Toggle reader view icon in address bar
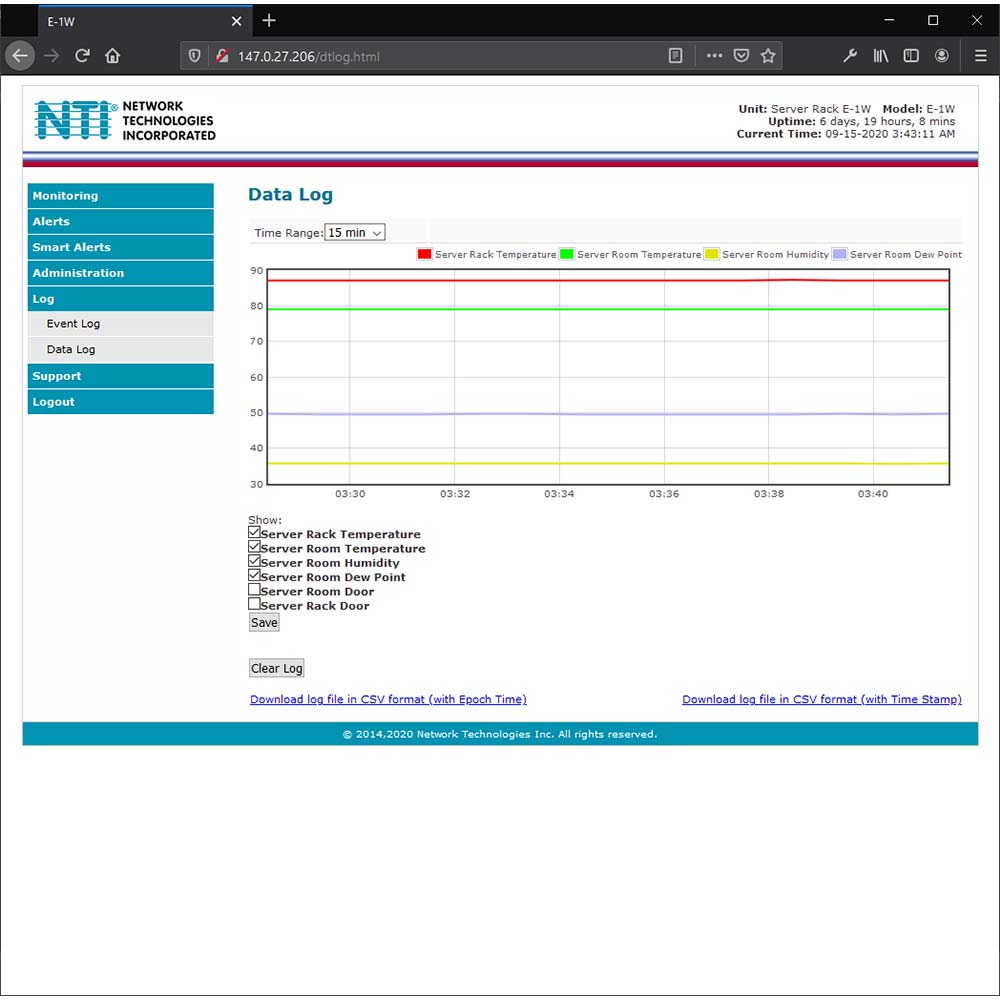This screenshot has width=1000, height=1000. coord(675,56)
